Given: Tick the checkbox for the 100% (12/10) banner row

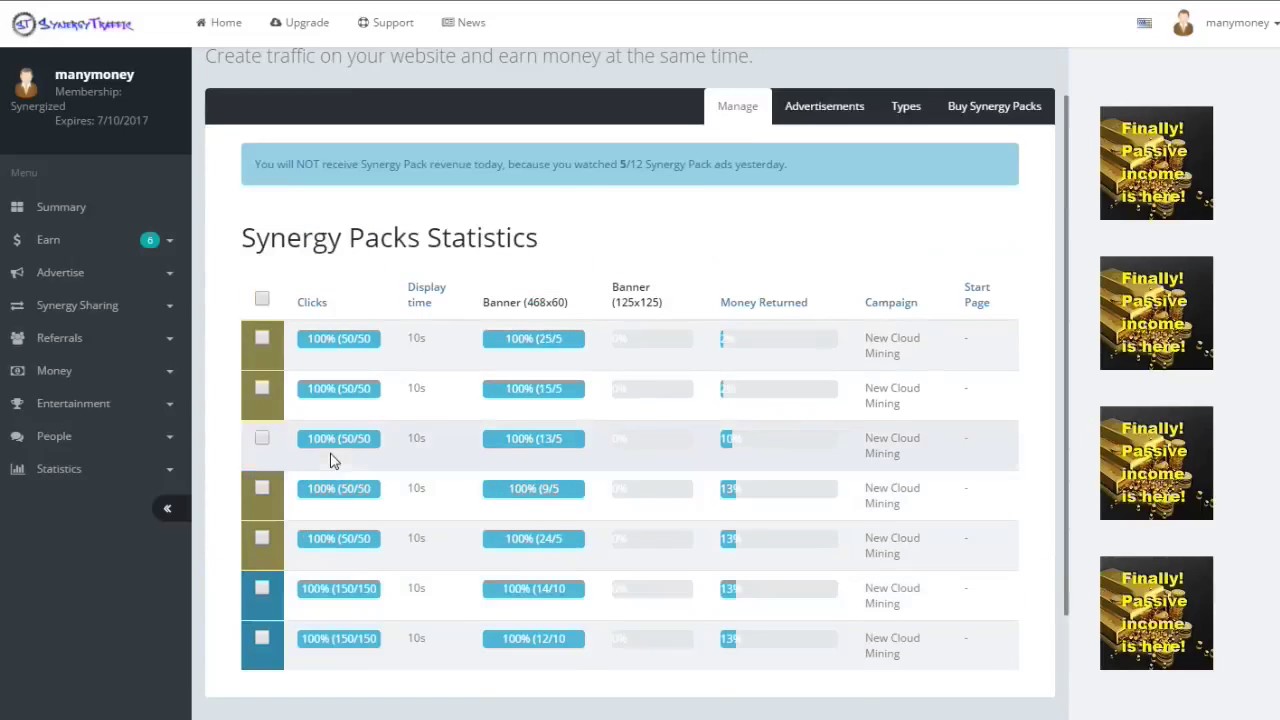Looking at the screenshot, I should click(x=262, y=638).
